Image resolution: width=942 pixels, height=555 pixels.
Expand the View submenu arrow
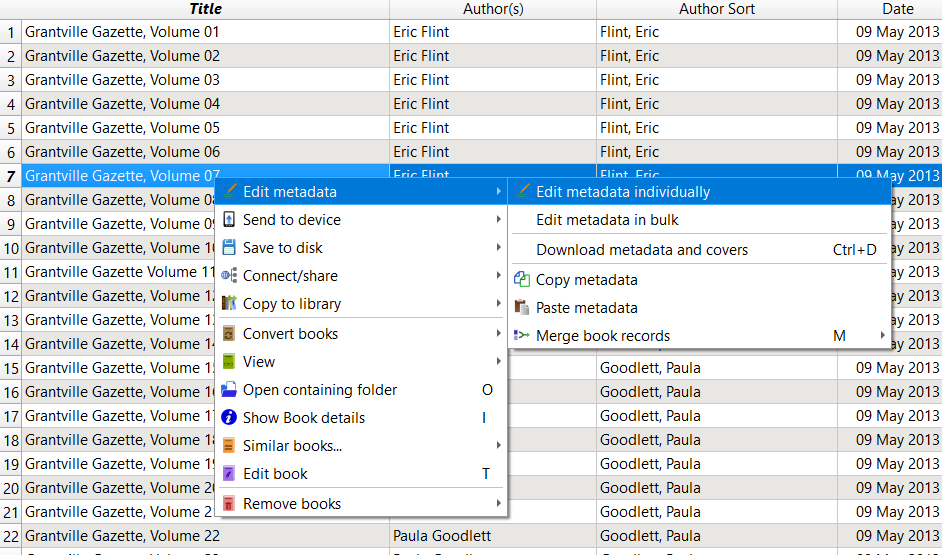(x=498, y=362)
